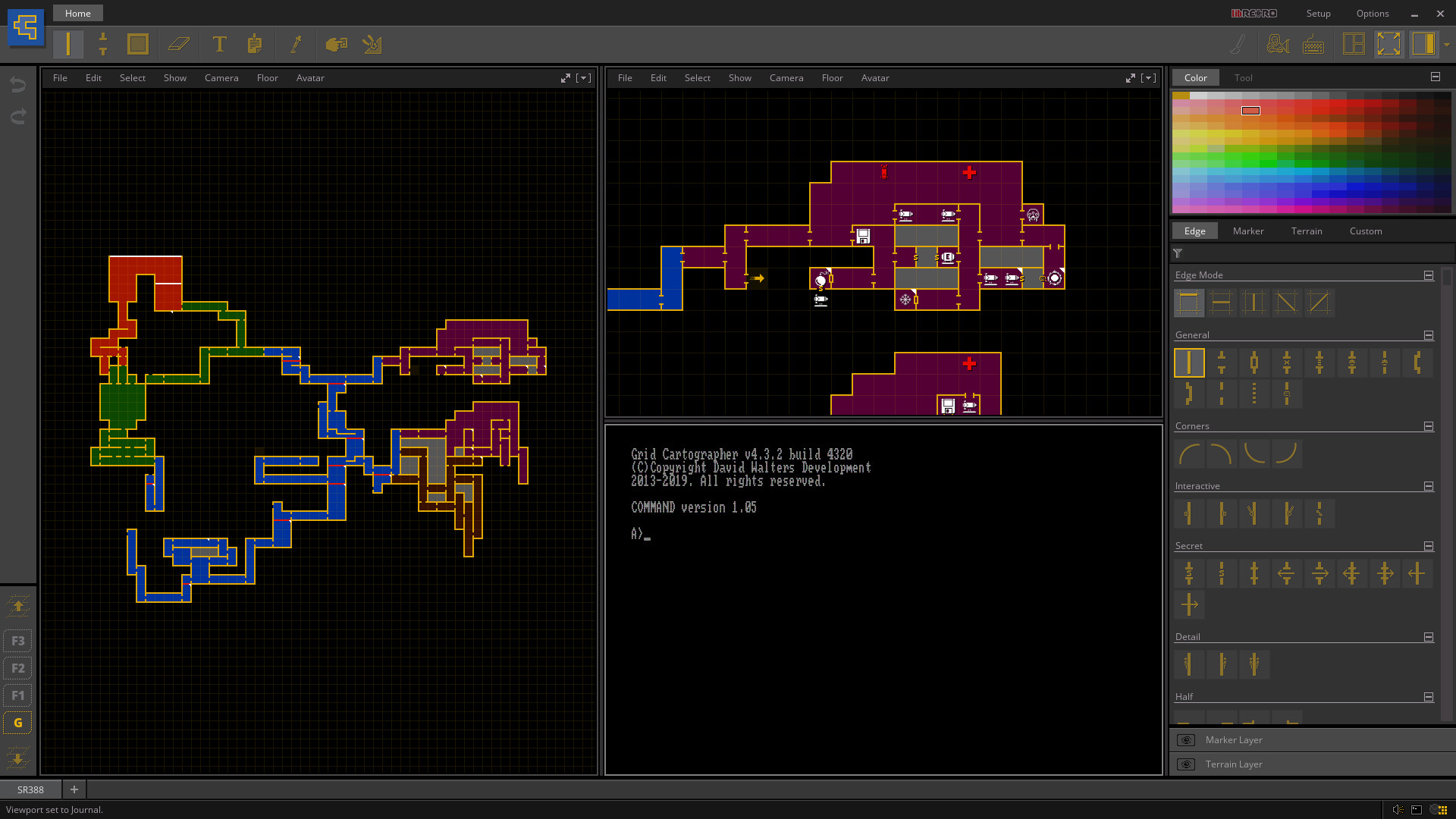Toggle Marker Layer visibility
Viewport: 1456px width, 819px height.
(x=1186, y=740)
